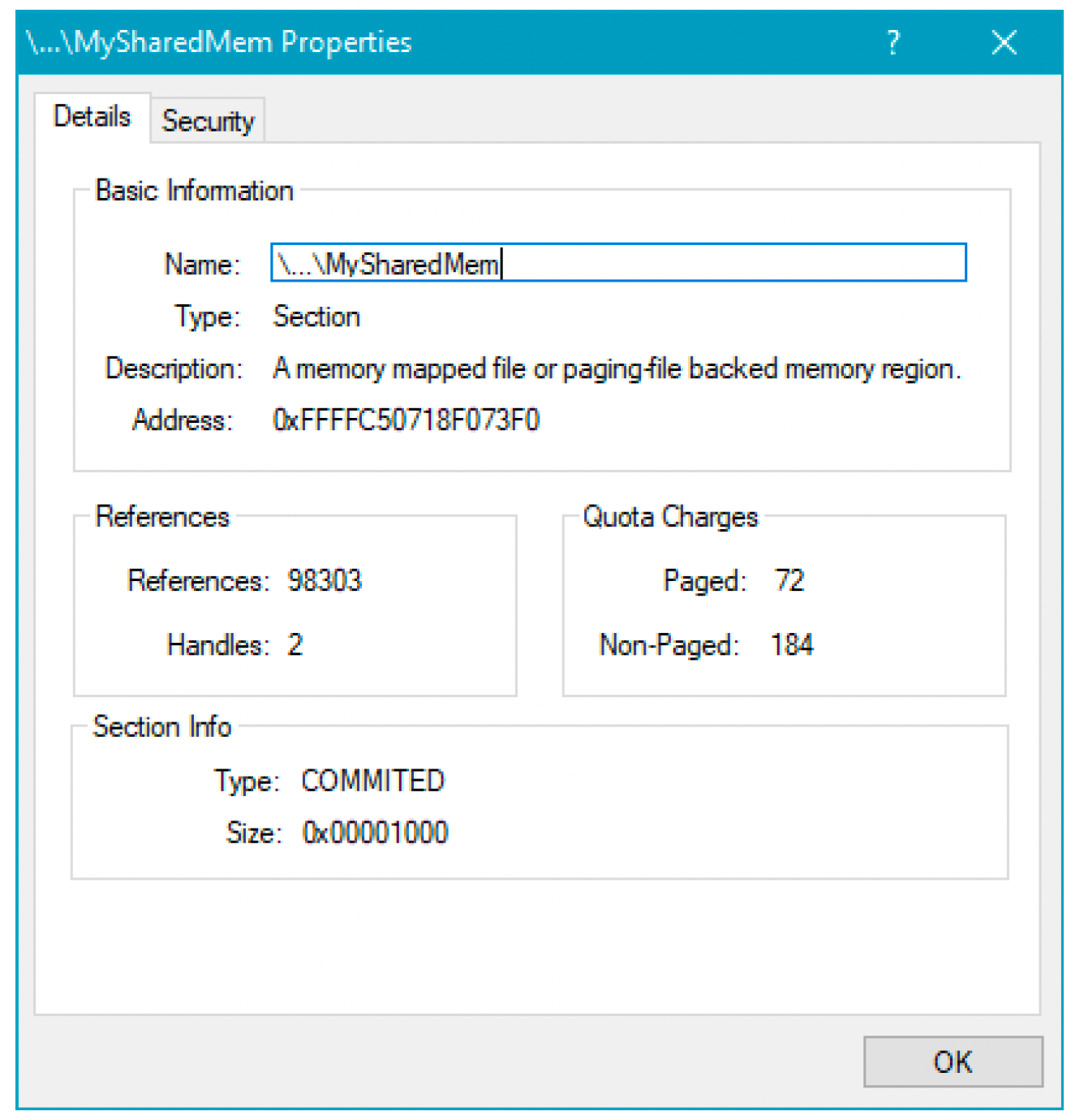Switch to the Security tab

coord(208,120)
